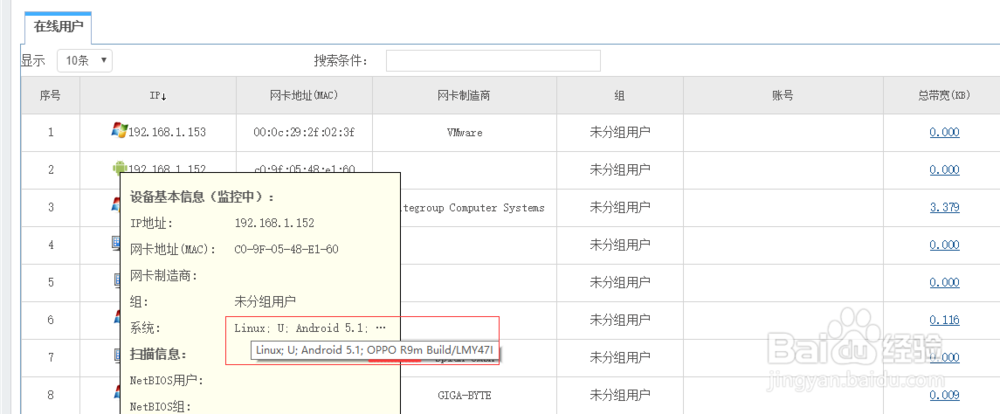
Task: Click 未分组用户 value in the device info popup
Action: [x=265, y=301]
